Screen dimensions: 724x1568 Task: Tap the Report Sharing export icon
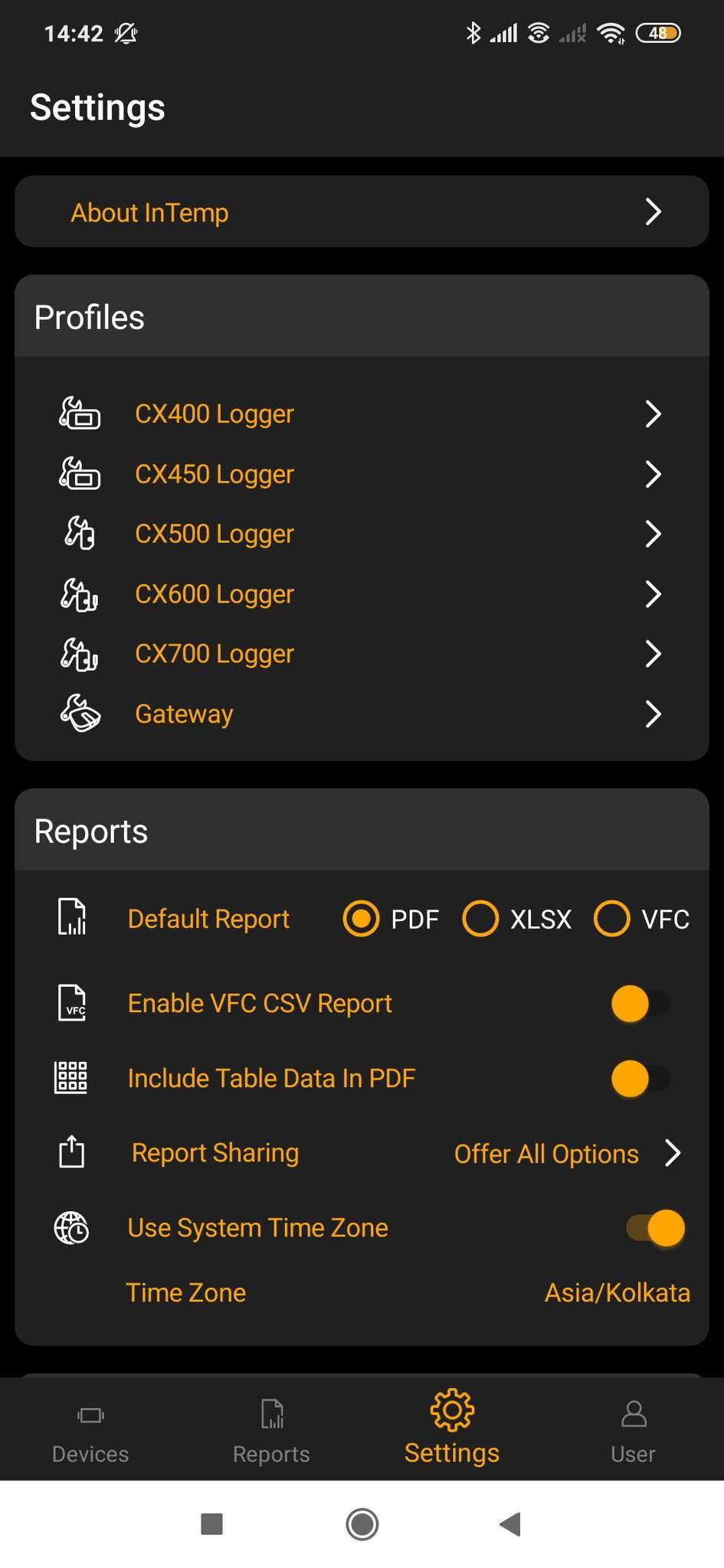coord(72,1152)
